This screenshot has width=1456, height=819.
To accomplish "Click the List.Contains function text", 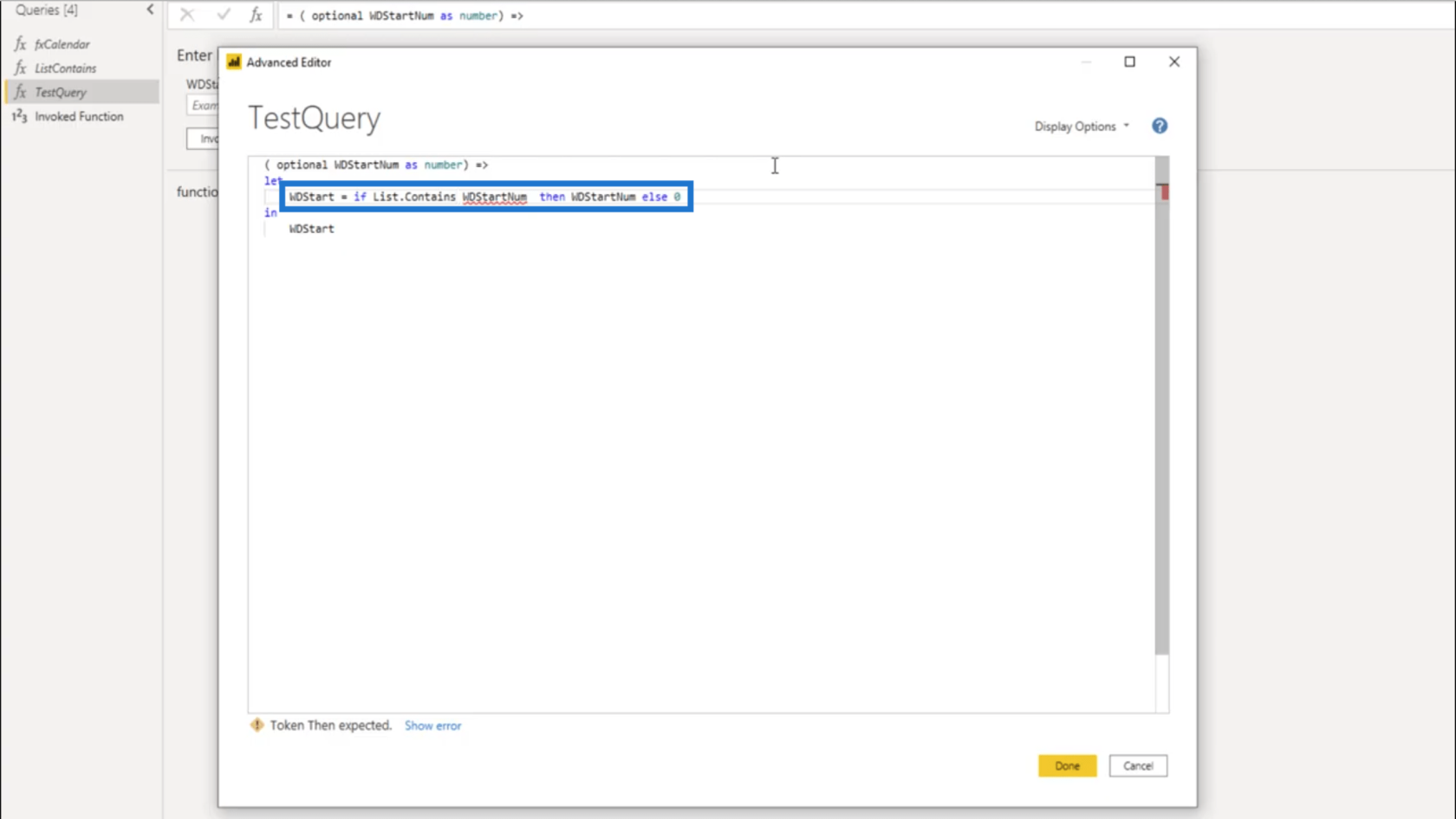I will pyautogui.click(x=414, y=197).
